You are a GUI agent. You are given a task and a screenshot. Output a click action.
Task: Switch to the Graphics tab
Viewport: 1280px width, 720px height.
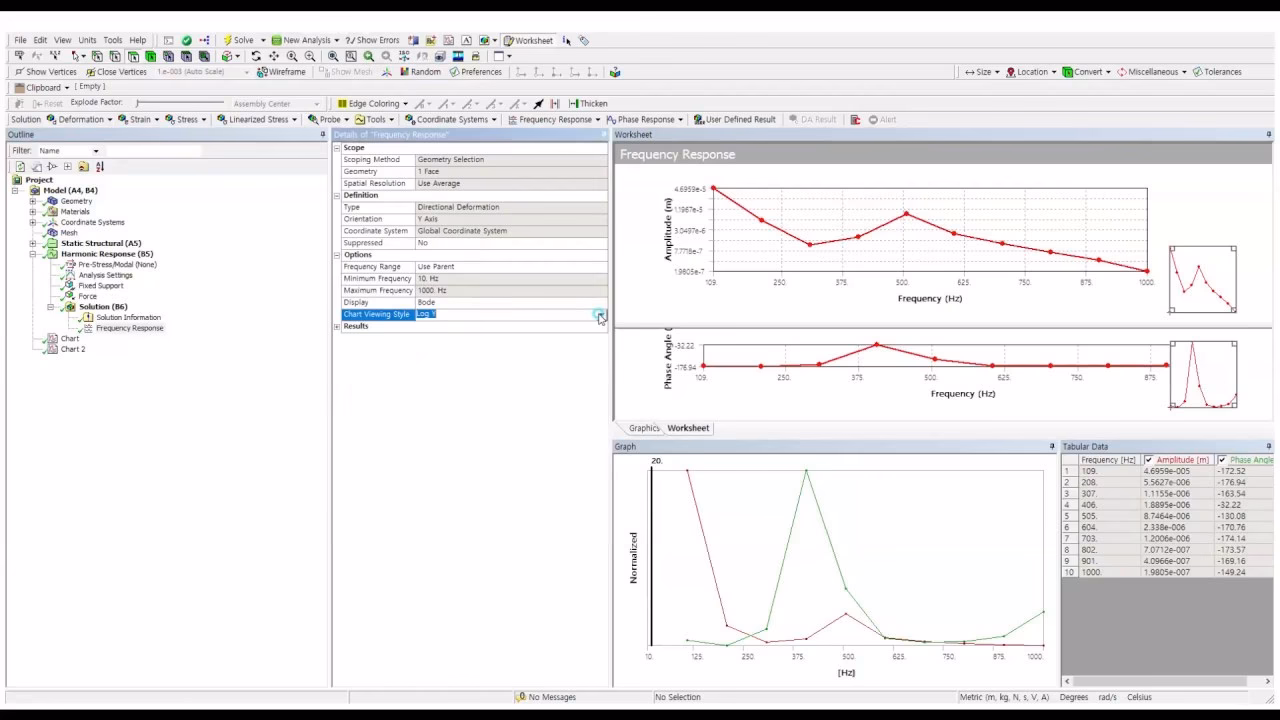[x=643, y=428]
